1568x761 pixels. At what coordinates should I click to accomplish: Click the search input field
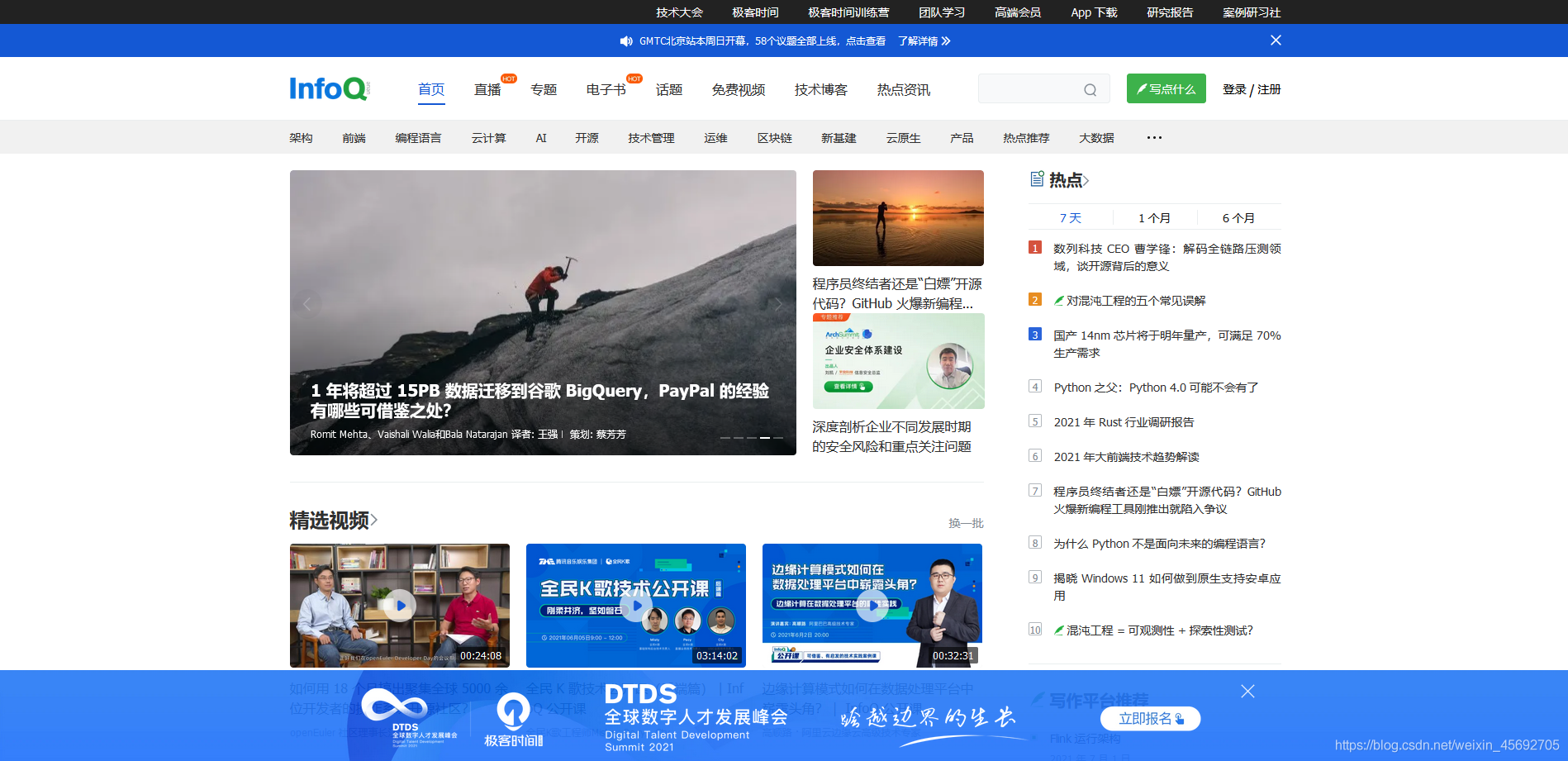click(1044, 89)
